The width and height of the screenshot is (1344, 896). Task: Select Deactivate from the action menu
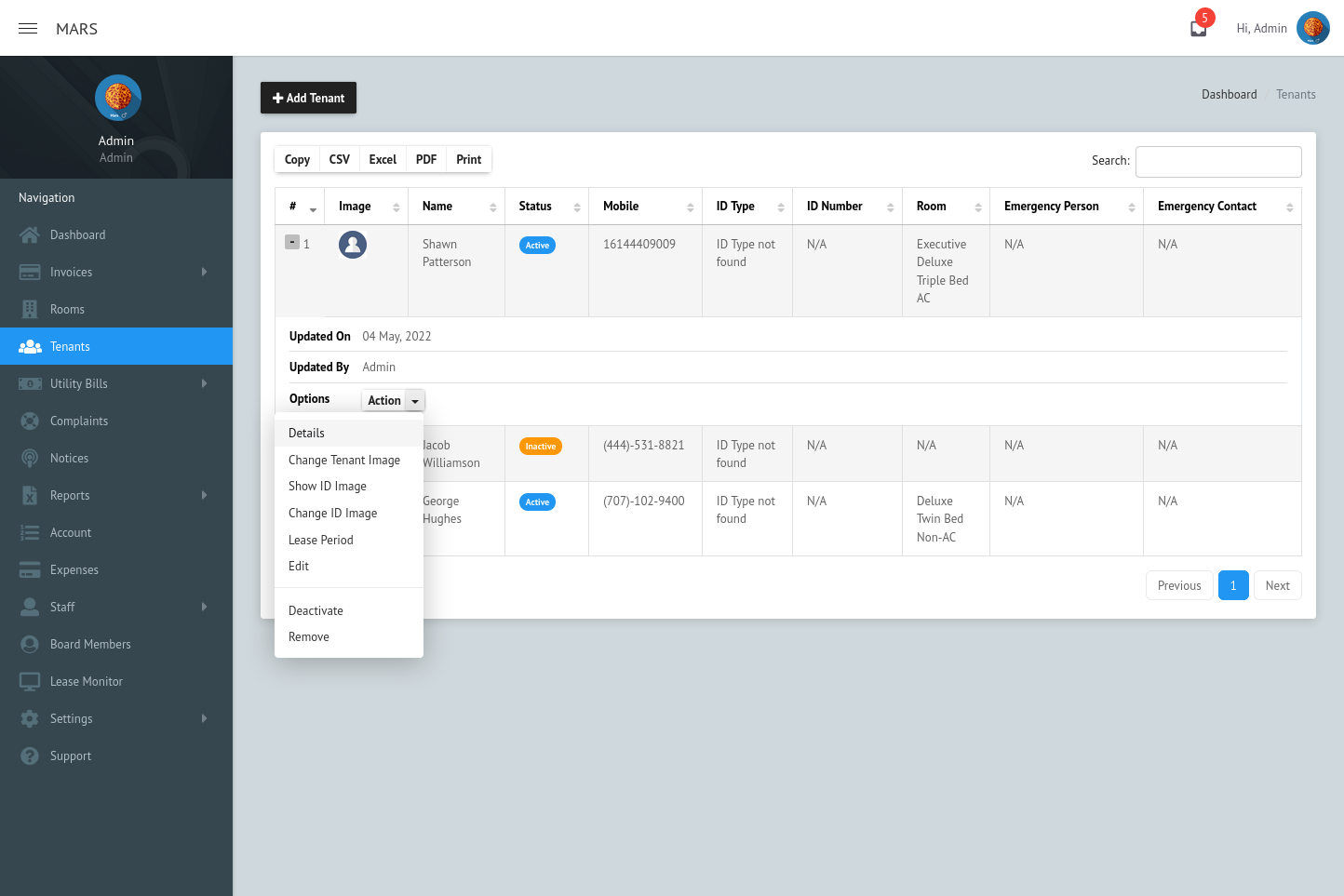316,610
